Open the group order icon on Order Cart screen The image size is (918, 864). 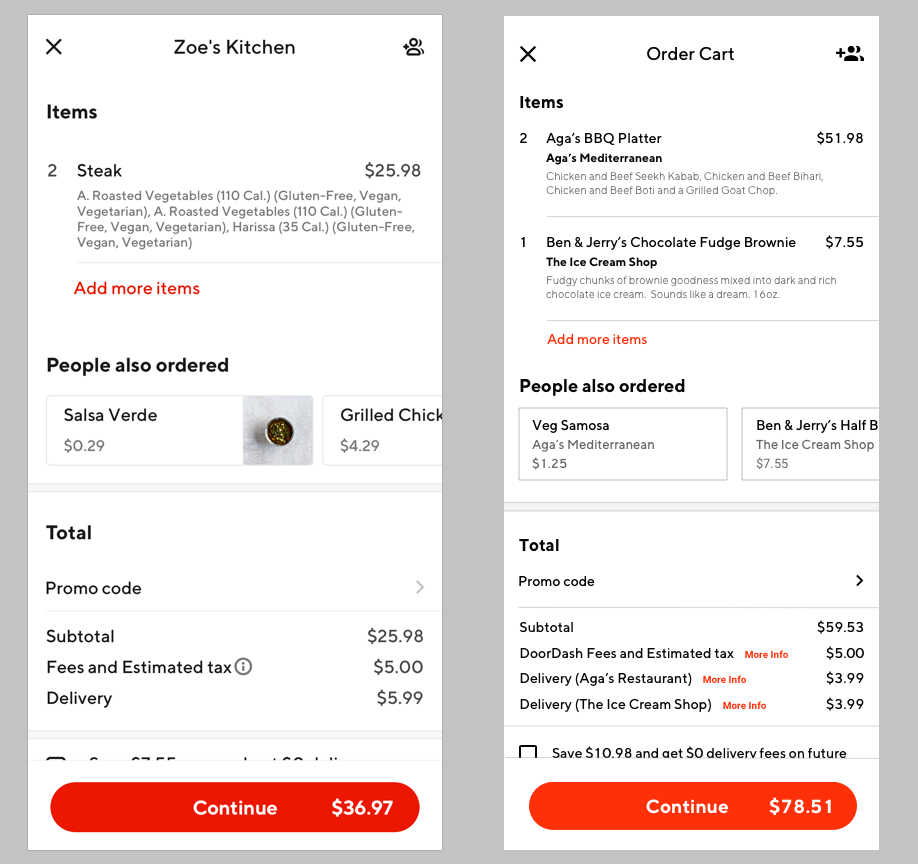(x=849, y=53)
